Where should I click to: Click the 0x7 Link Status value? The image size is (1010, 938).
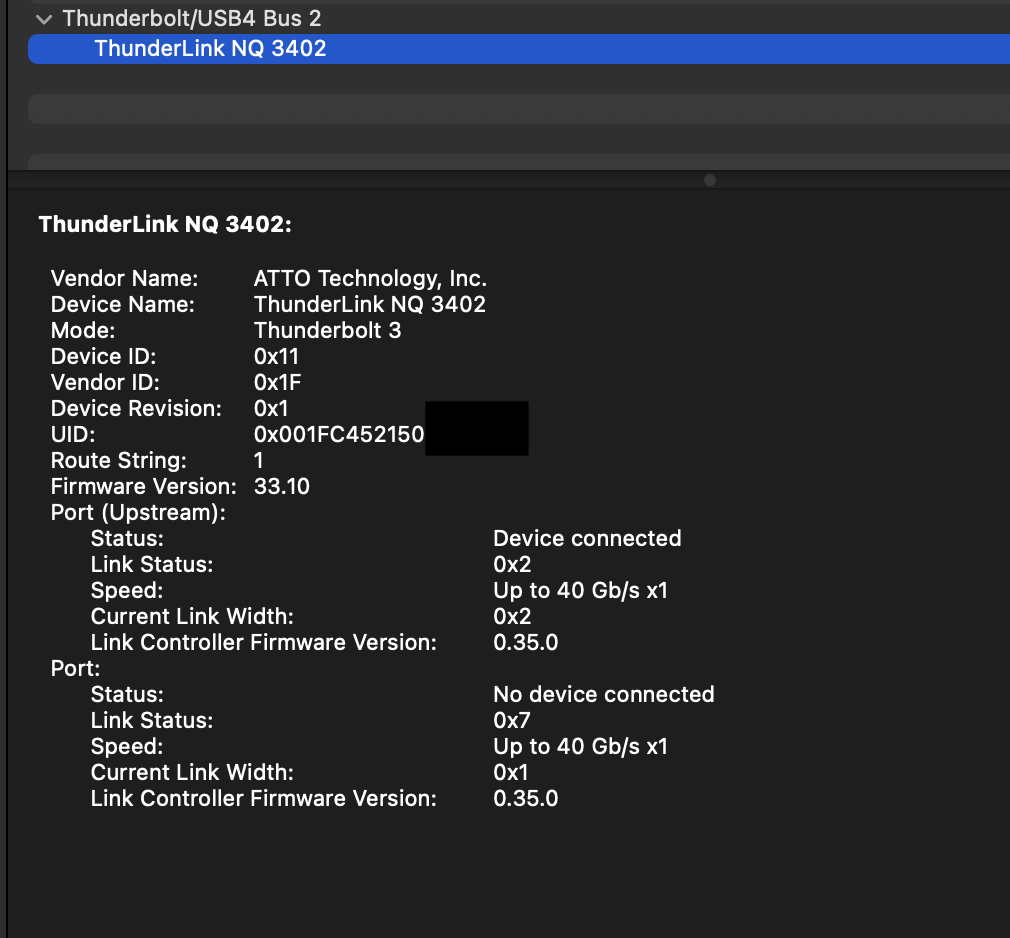pos(511,720)
